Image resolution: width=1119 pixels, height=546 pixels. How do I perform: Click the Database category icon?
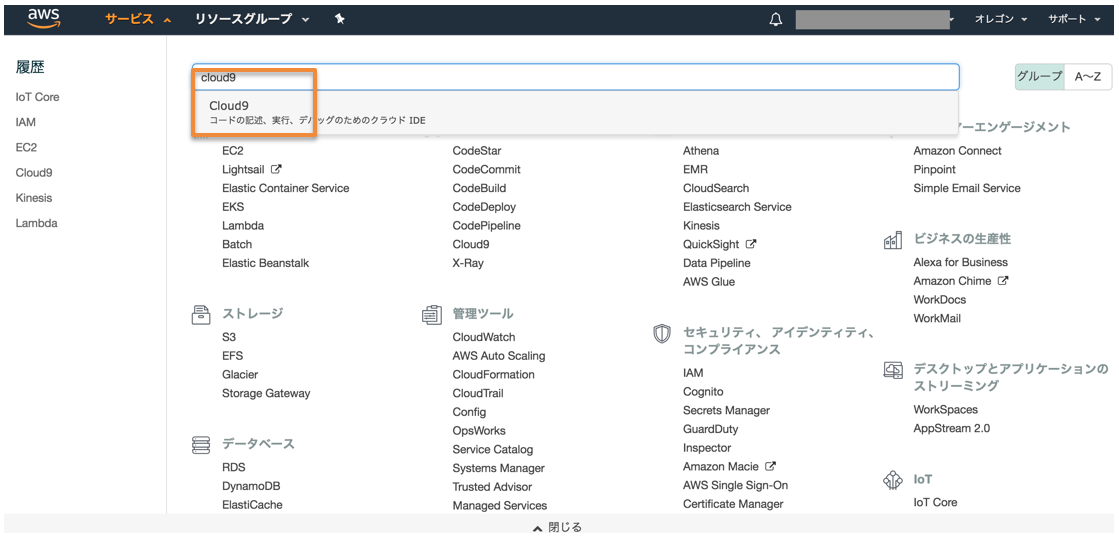pos(201,445)
